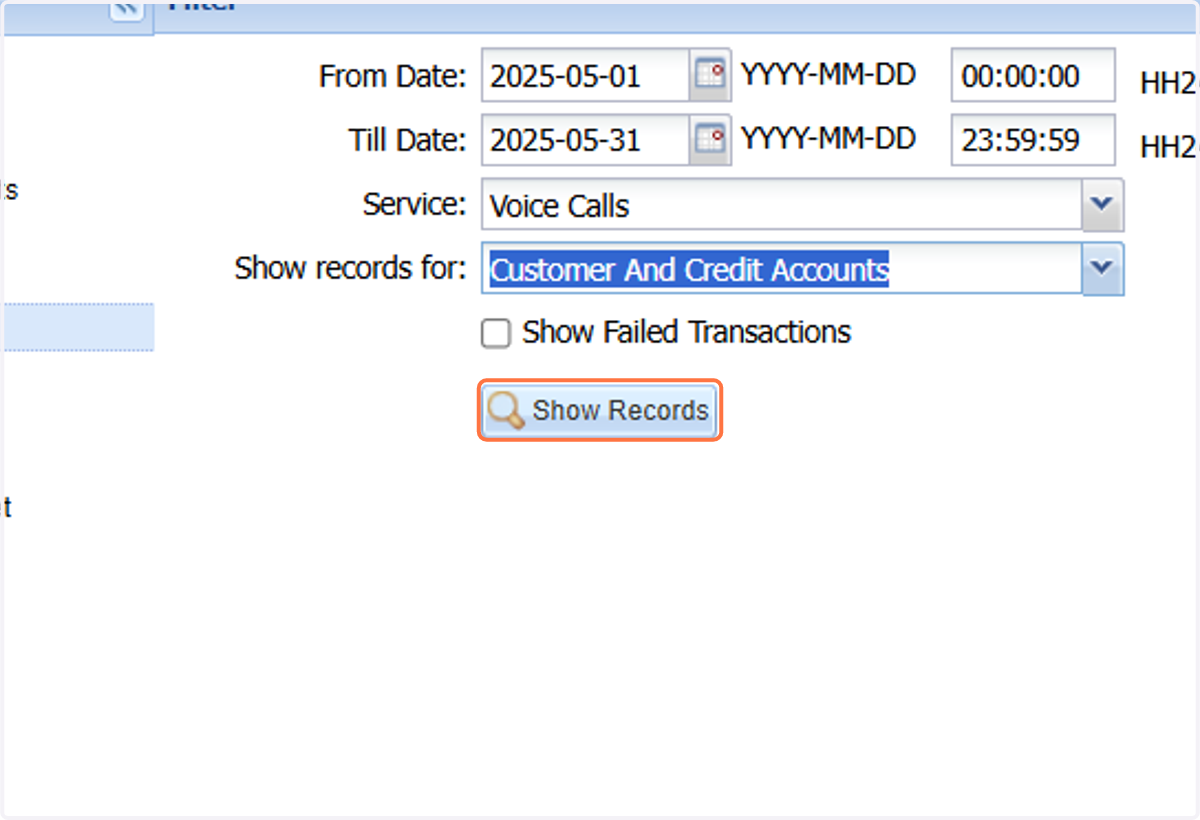Screen dimensions: 1200x820
Task: Collapse the side panel with double-arrow icon
Action: (126, 10)
